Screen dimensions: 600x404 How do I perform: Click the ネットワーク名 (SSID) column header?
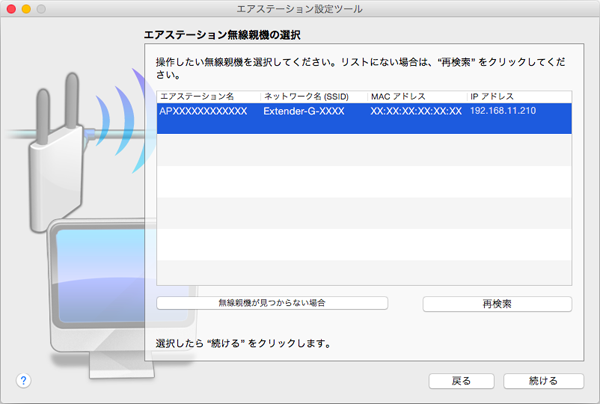coord(311,96)
